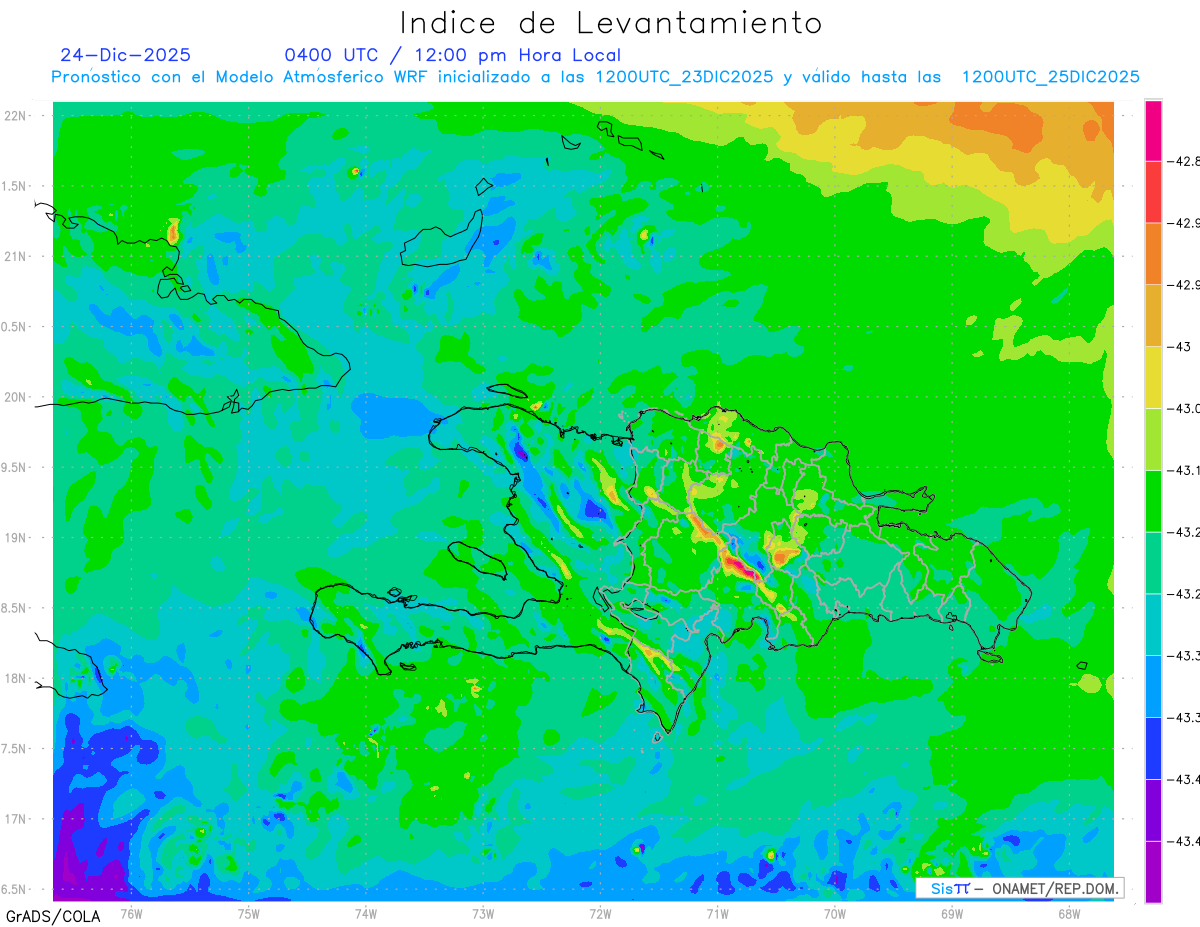Pick the bright yellow swatch in the colorbar
The image size is (1200, 927).
(x=1153, y=377)
